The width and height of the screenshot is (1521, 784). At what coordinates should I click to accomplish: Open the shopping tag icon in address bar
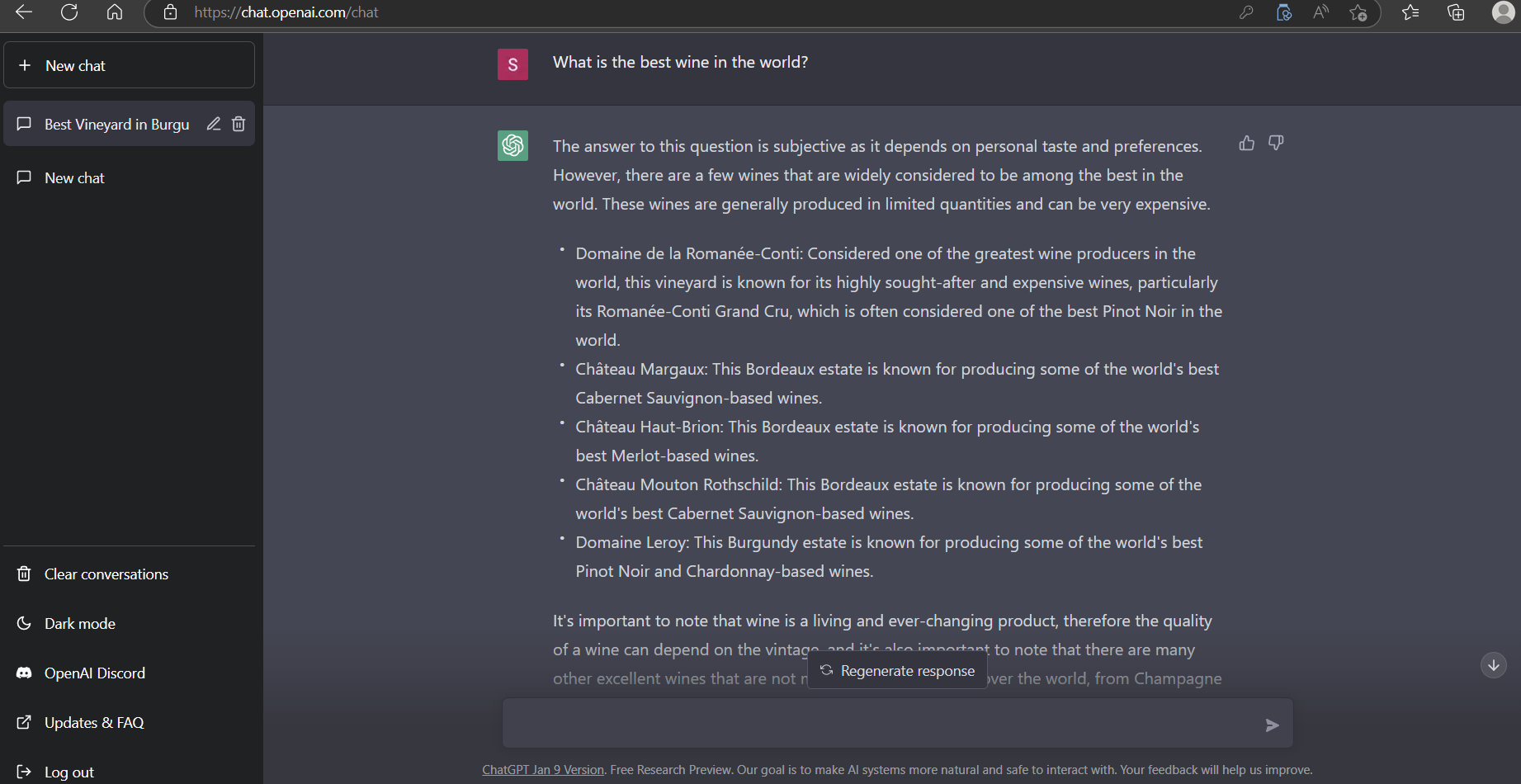[x=1283, y=12]
